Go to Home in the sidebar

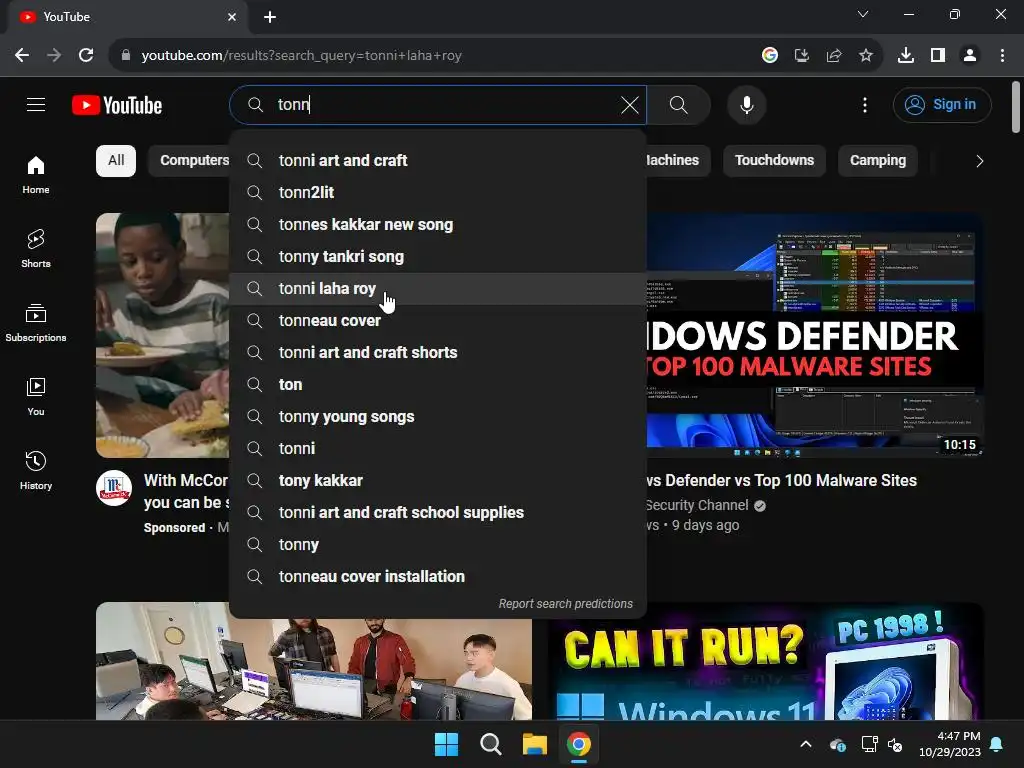pos(36,175)
